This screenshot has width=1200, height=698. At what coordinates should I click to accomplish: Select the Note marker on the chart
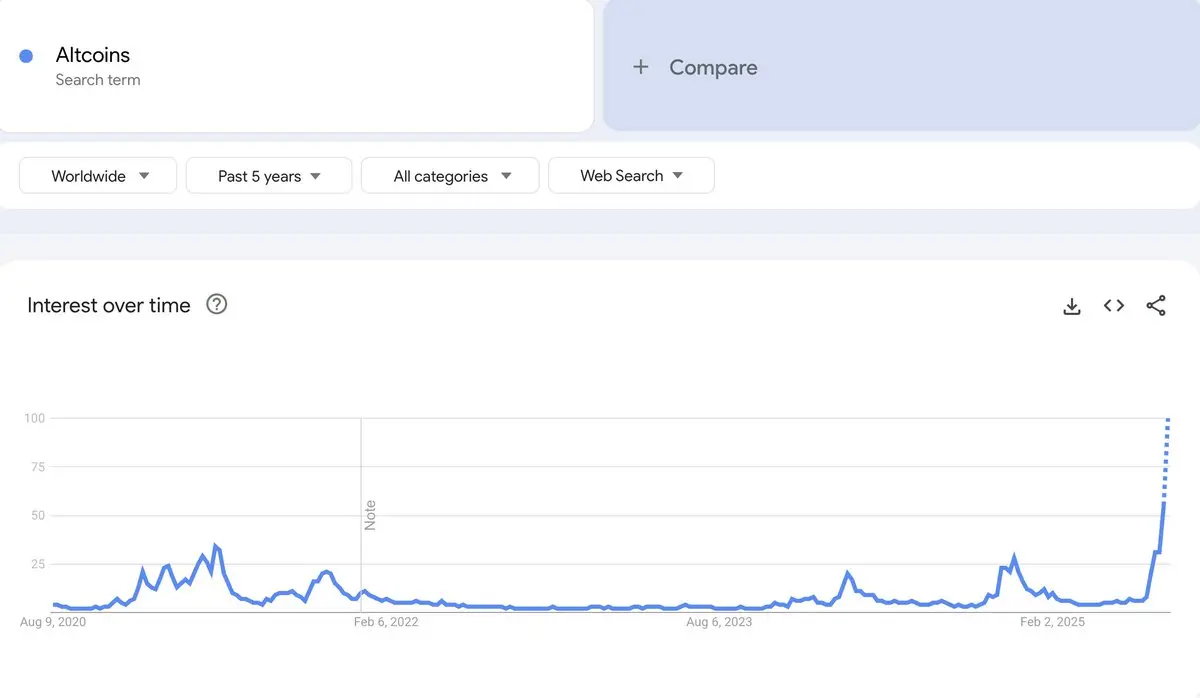[370, 515]
